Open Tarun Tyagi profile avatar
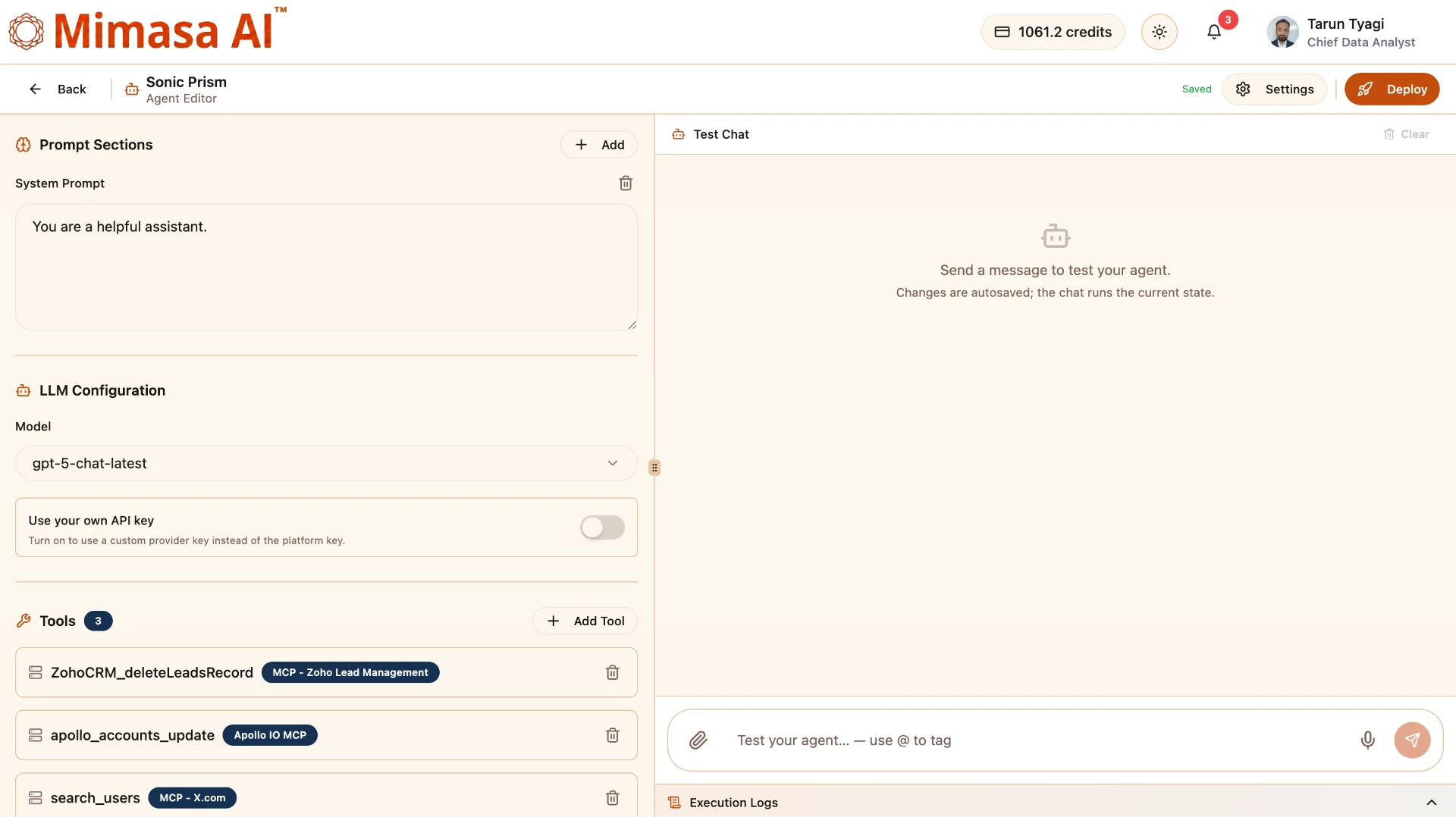1456x817 pixels. pyautogui.click(x=1282, y=32)
